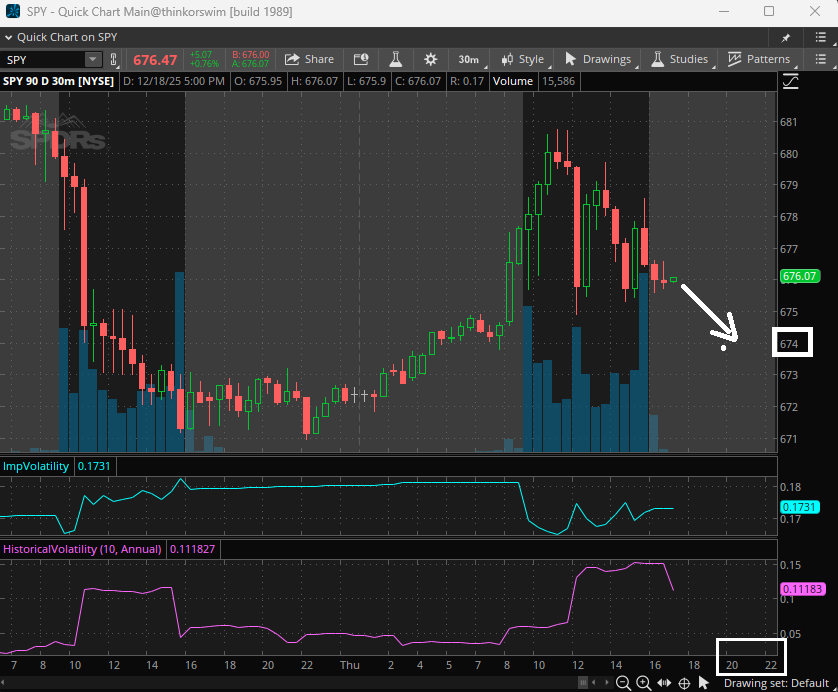Zoom out using magnifier minus icon
The height and width of the screenshot is (692, 838).
pos(623,682)
